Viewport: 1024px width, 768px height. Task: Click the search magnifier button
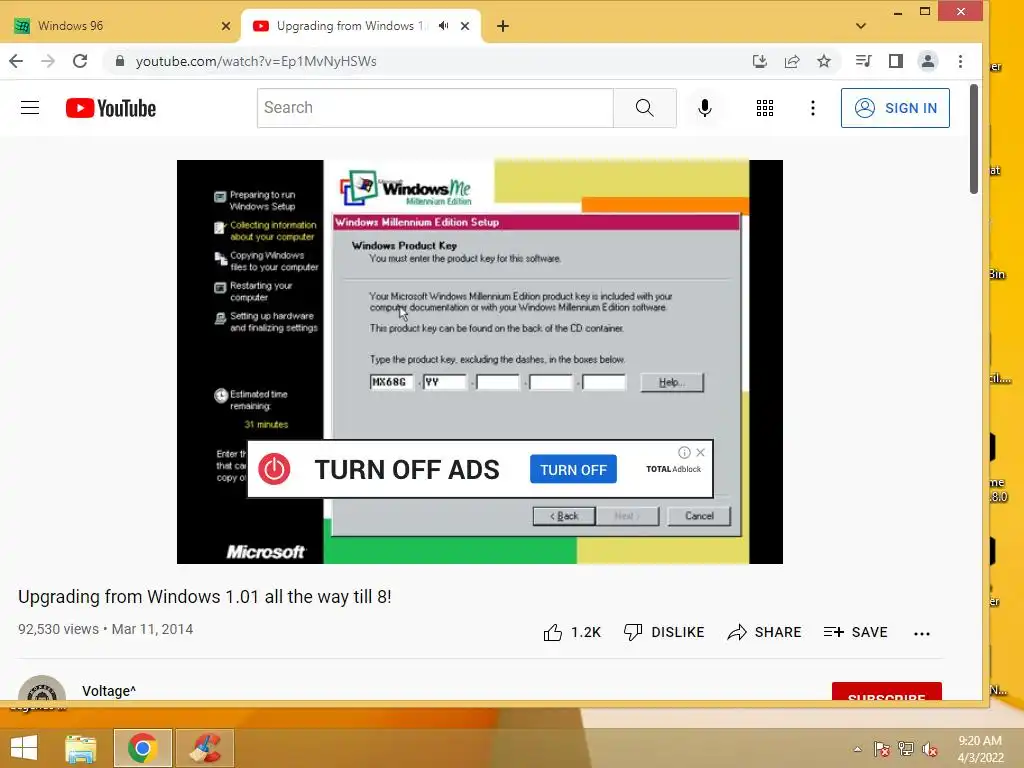645,108
